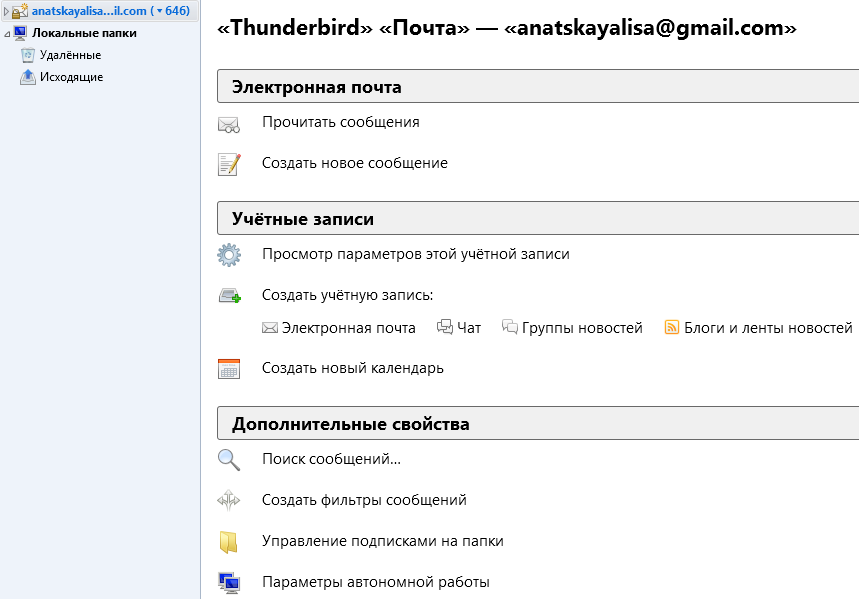The width and height of the screenshot is (859, 599).
Task: Click the Удалённые trash icon
Action: pos(27,55)
